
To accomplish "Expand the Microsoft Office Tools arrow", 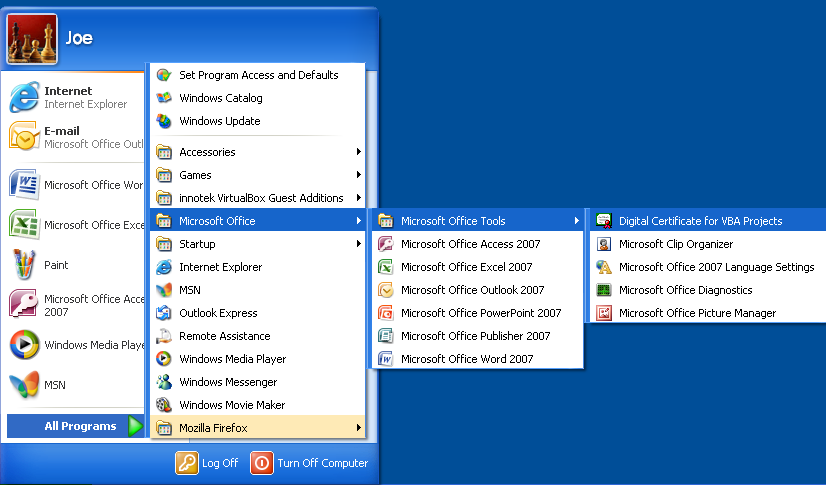I will tap(577, 221).
